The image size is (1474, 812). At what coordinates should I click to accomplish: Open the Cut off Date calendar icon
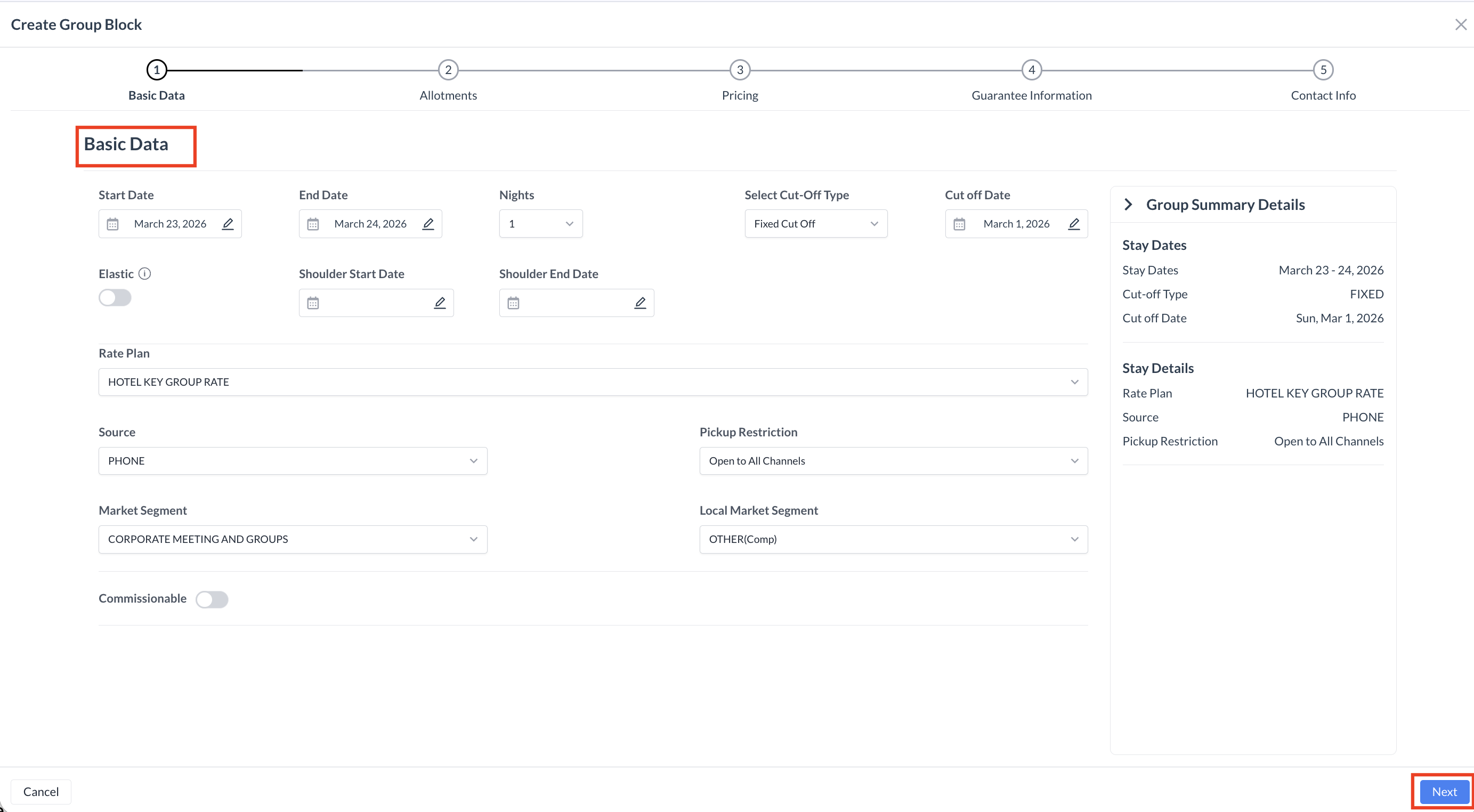(x=960, y=223)
